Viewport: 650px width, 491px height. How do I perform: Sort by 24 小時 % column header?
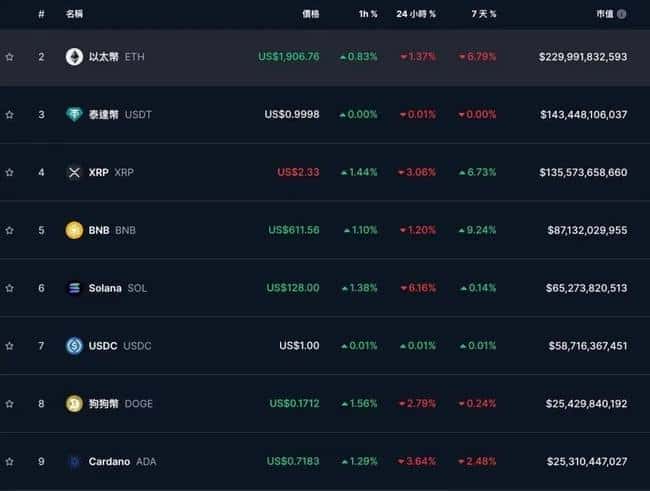coord(416,15)
